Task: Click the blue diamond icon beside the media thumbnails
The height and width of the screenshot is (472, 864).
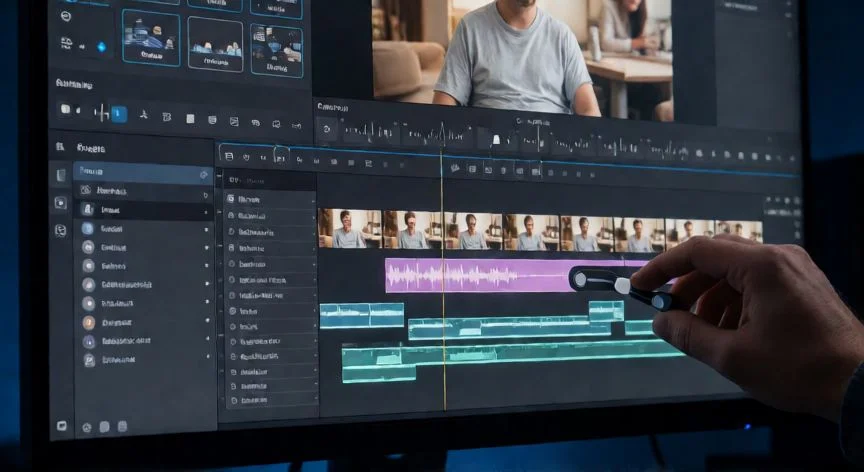Action: tap(102, 47)
